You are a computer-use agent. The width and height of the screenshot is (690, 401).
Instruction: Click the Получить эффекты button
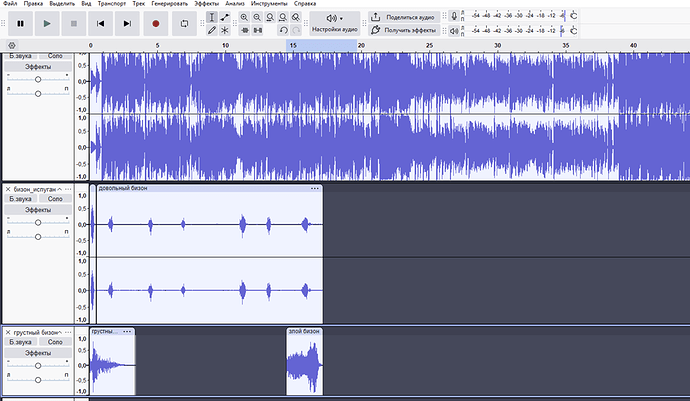tap(404, 30)
